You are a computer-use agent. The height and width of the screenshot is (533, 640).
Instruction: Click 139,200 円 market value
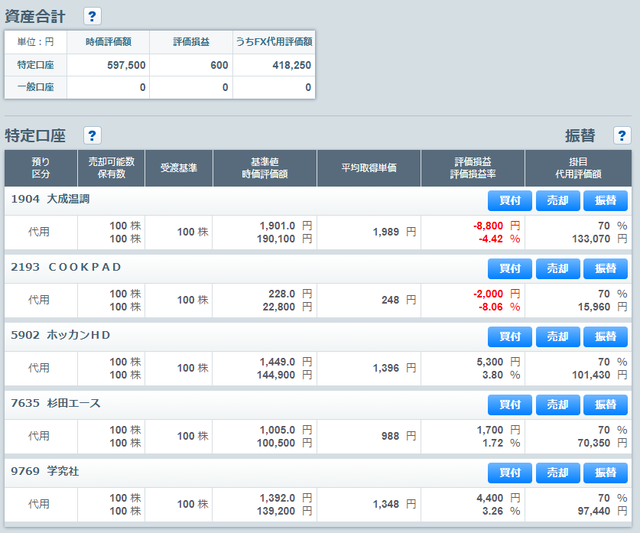coord(284,512)
